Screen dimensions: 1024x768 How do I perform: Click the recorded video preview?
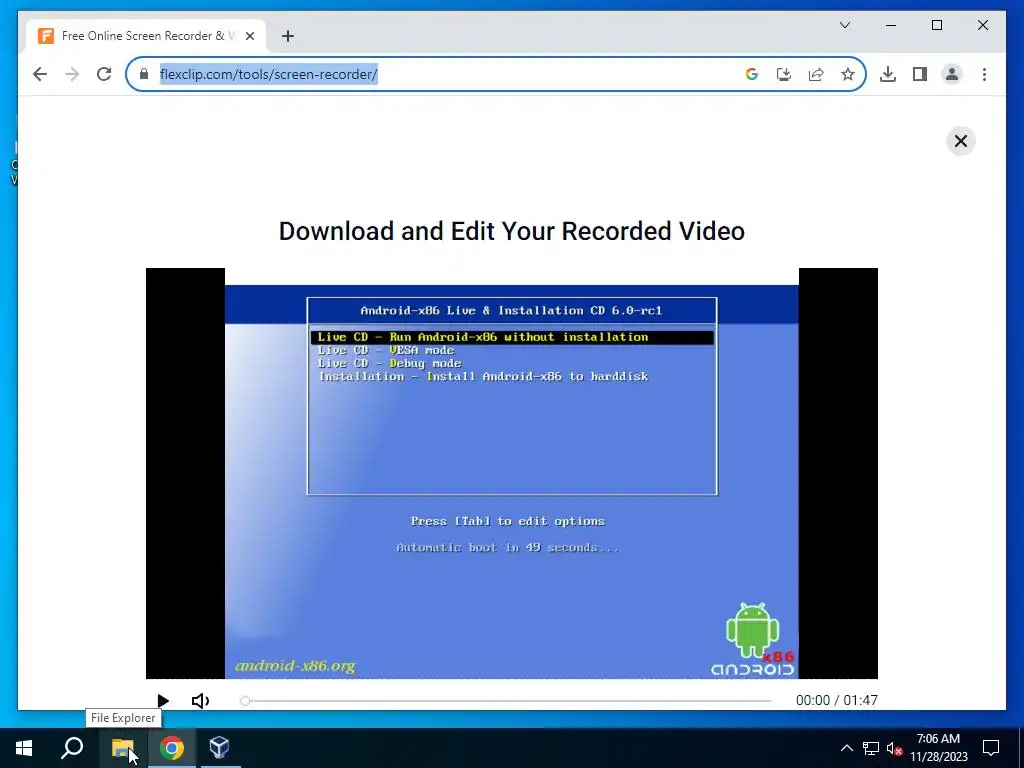click(x=512, y=473)
